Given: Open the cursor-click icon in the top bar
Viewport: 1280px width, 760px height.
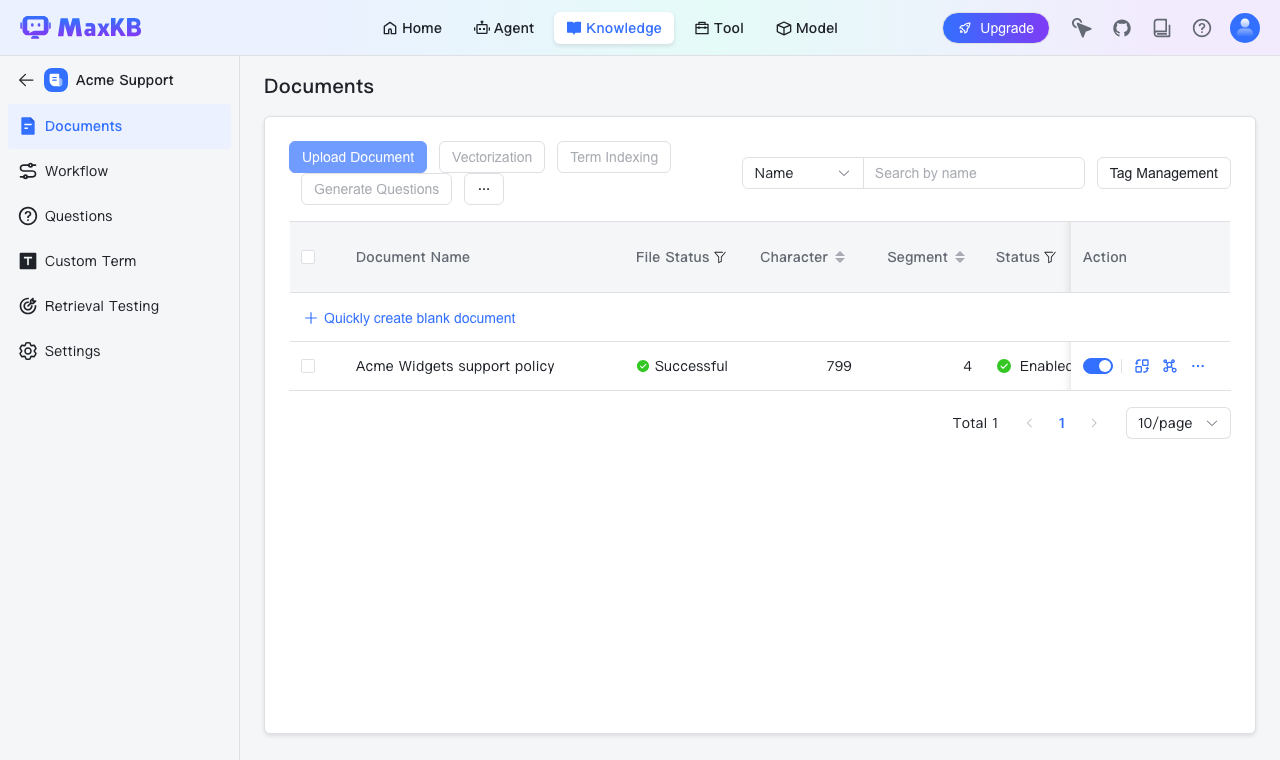Looking at the screenshot, I should 1082,28.
